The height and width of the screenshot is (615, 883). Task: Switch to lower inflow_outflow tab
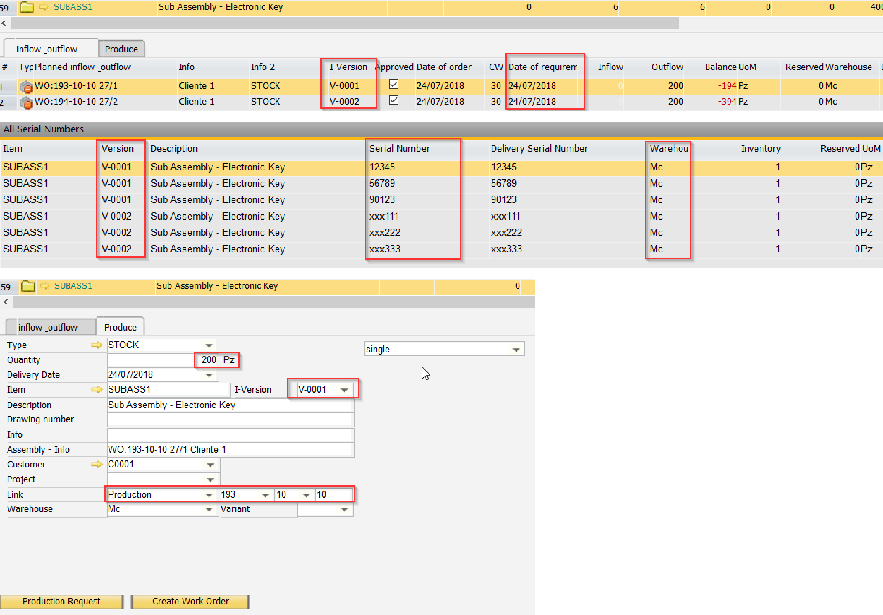pyautogui.click(x=51, y=327)
